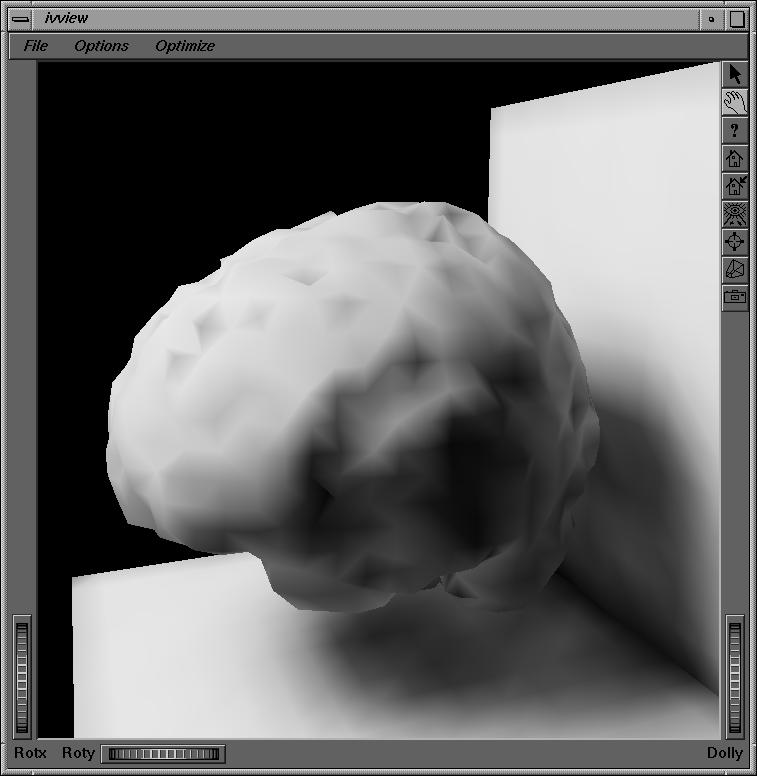Go to the home camera position
Image resolution: width=757 pixels, height=776 pixels.
tap(735, 158)
